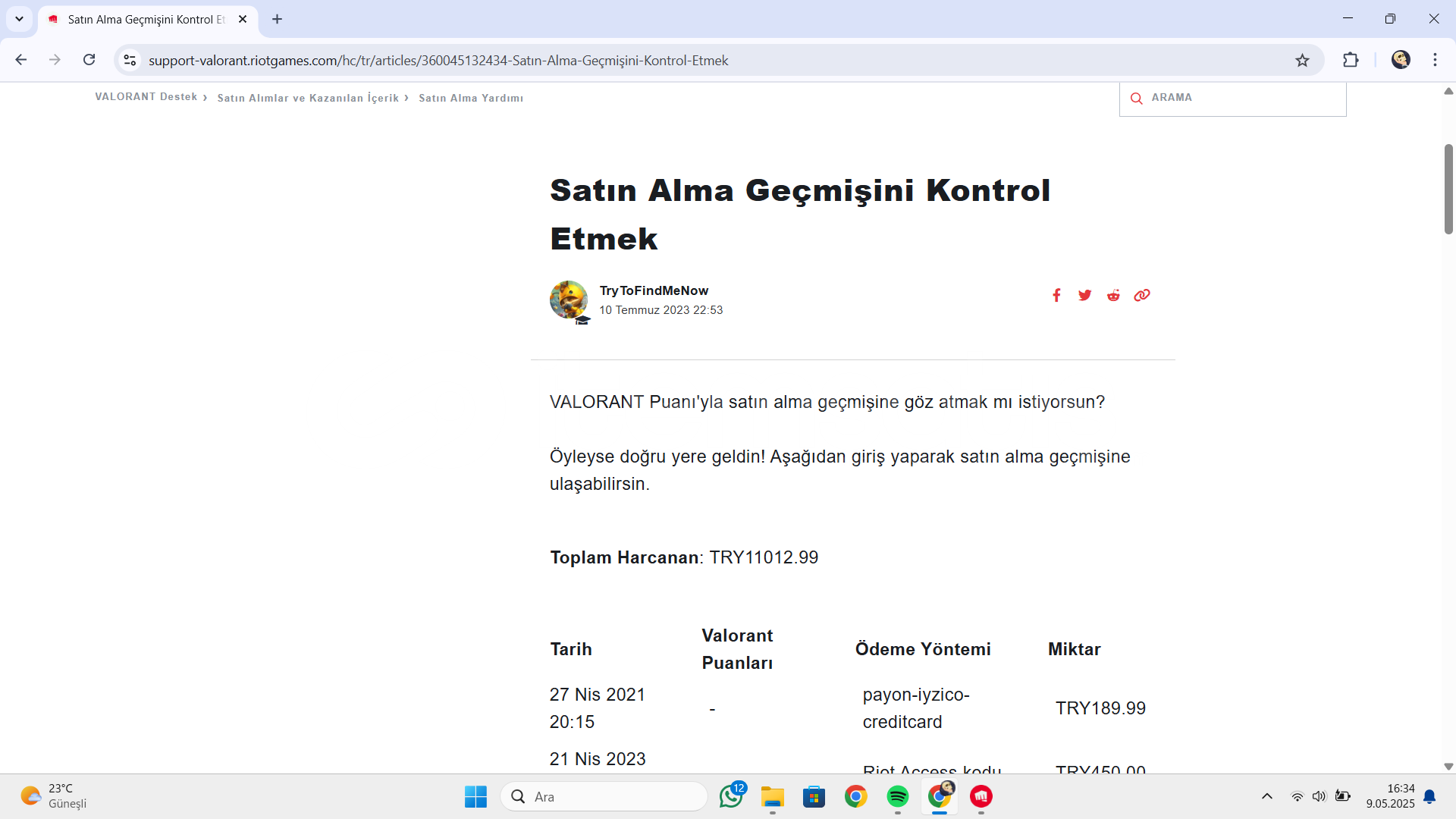Show hidden system tray icons

coord(1267,796)
